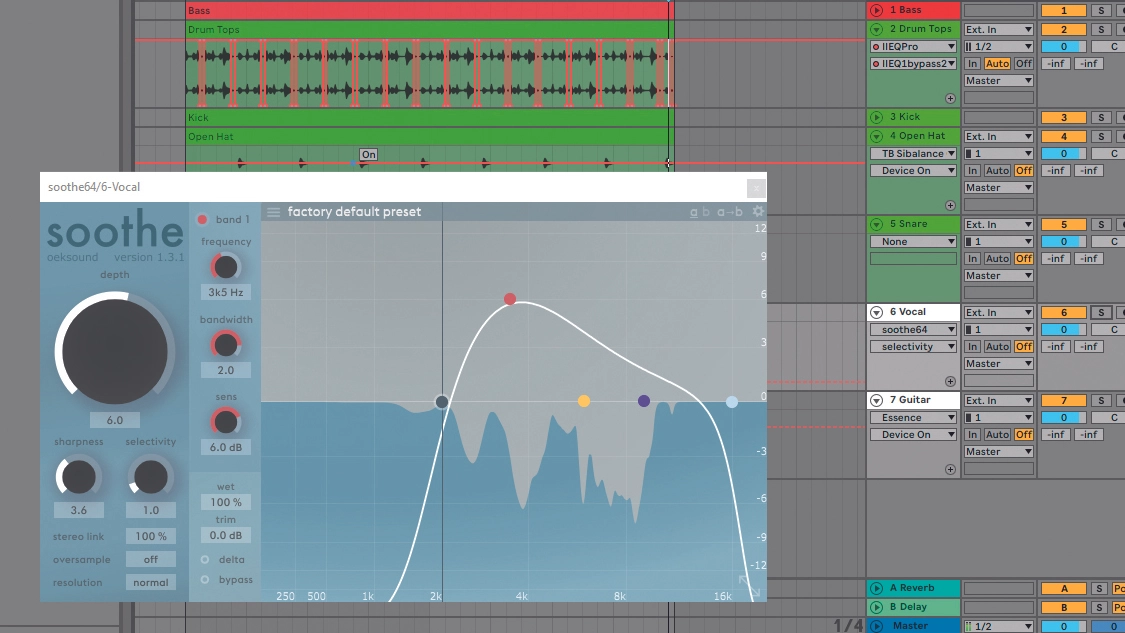The image size is (1125, 633).
Task: Select the dark low-cut node near 2k
Action: point(442,402)
